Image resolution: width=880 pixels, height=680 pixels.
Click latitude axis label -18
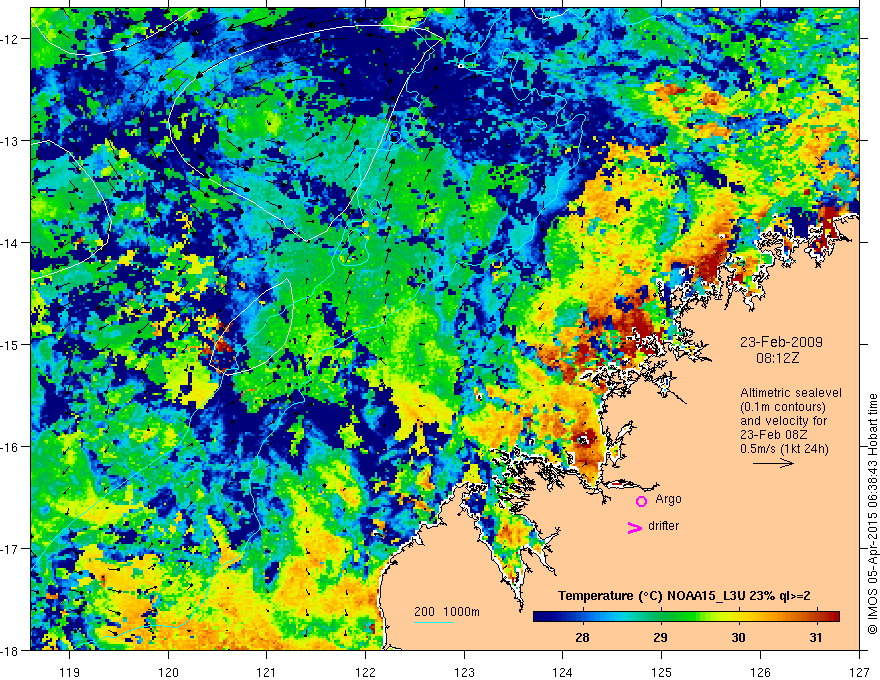tap(10, 650)
